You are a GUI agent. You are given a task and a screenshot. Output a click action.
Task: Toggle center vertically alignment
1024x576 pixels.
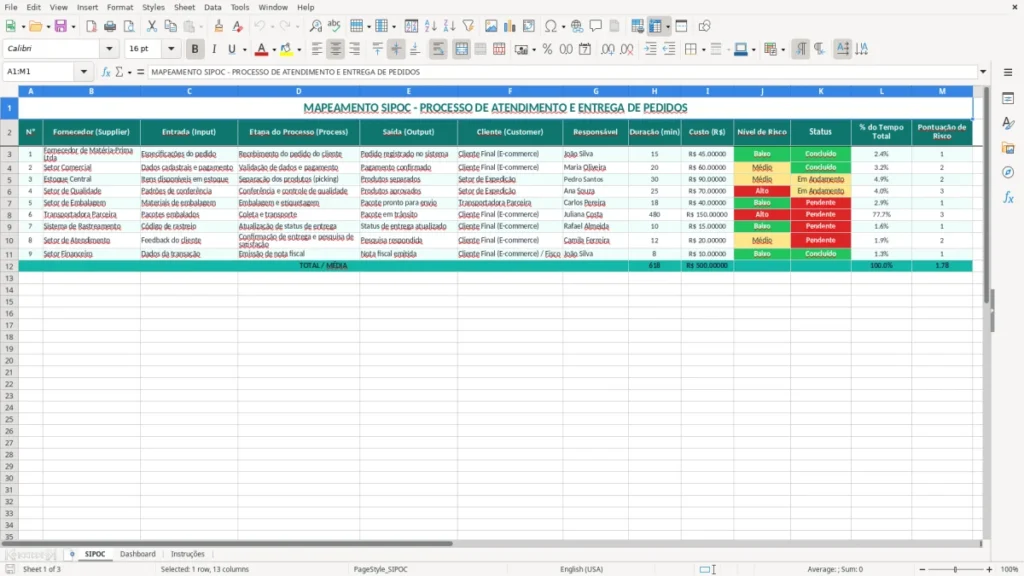coord(396,49)
